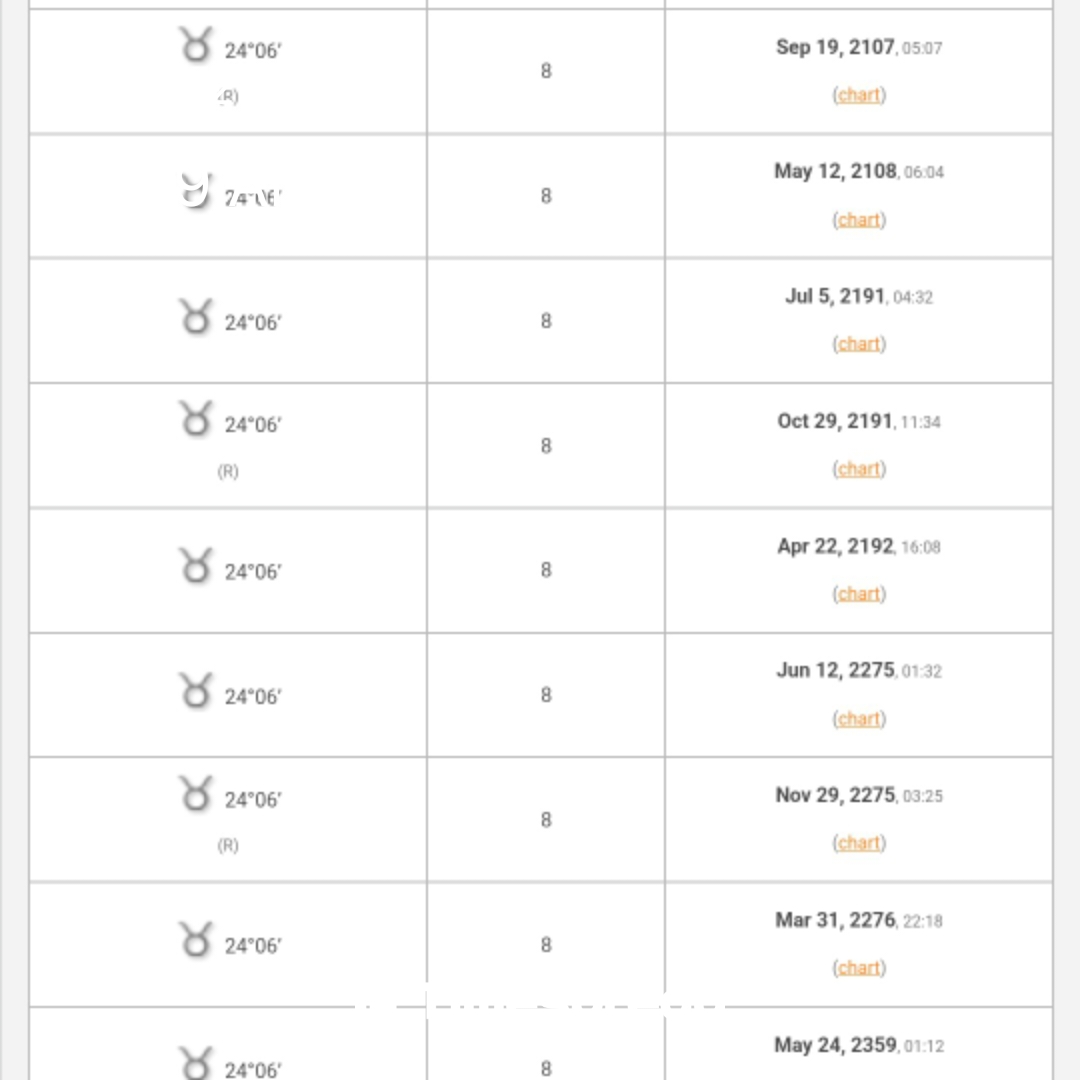
Task: Click Taurus symbol in Apr 22, 2192 row
Action: tap(196, 566)
